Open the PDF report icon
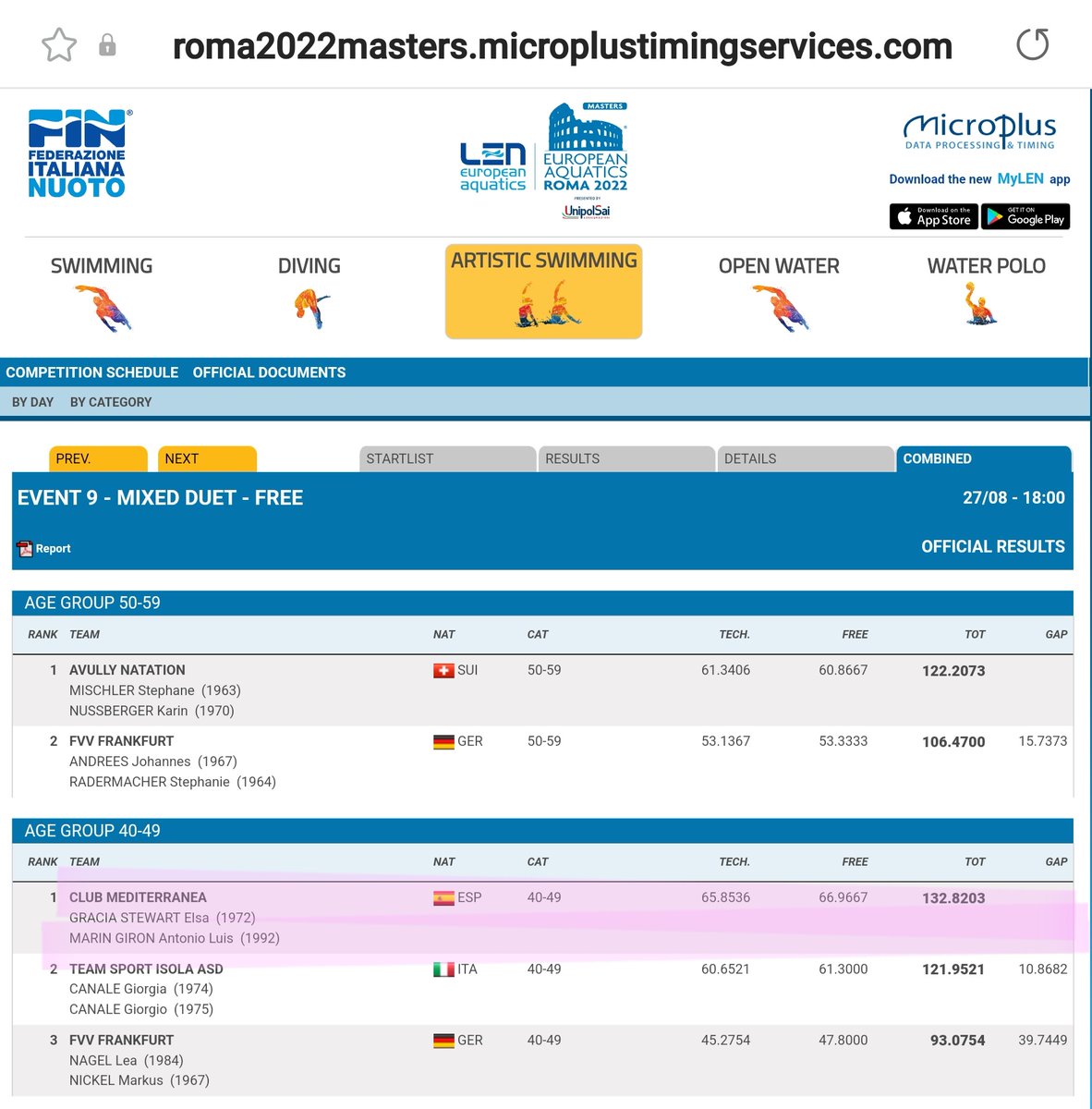 pyautogui.click(x=25, y=549)
